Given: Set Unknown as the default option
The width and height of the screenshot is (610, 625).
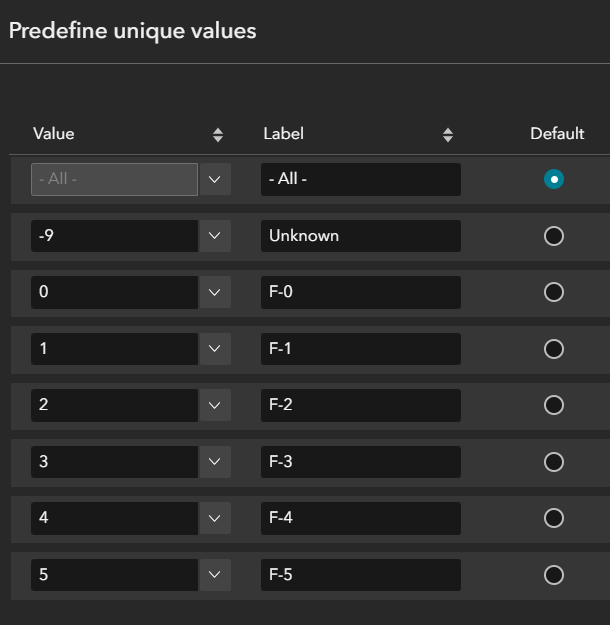Looking at the screenshot, I should [x=553, y=236].
